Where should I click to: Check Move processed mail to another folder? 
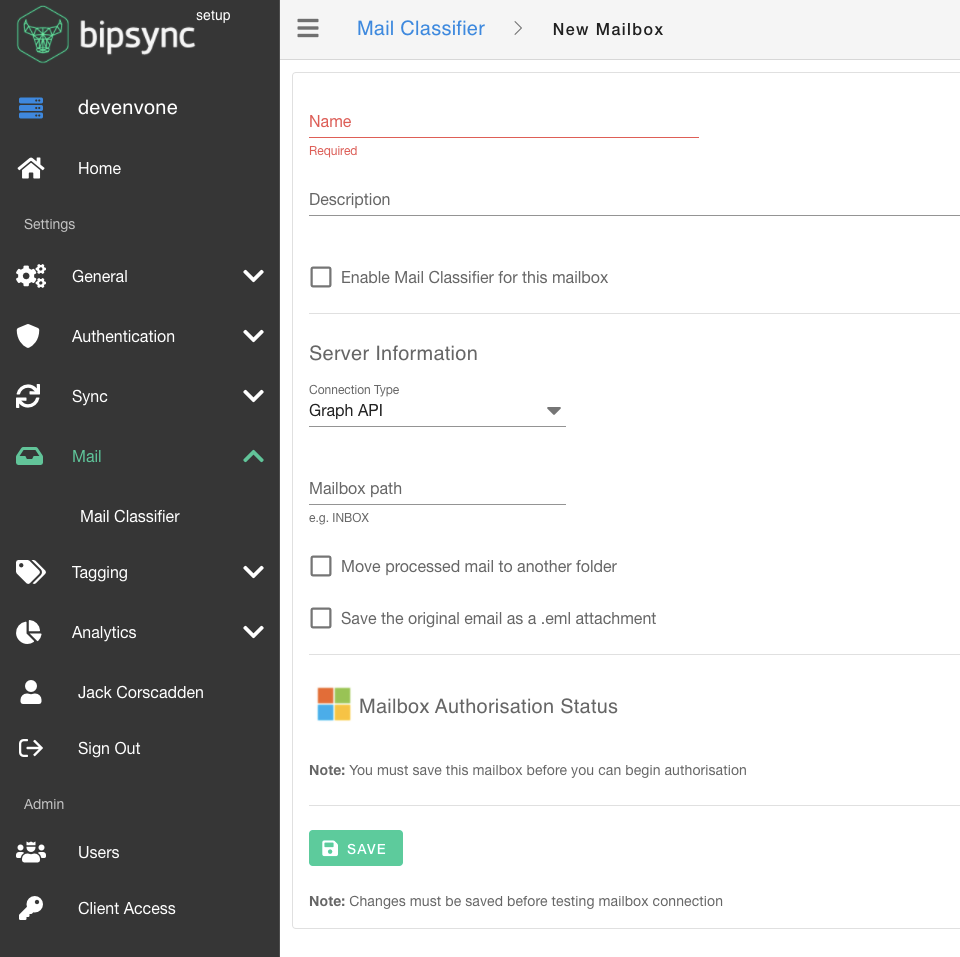[x=321, y=566]
